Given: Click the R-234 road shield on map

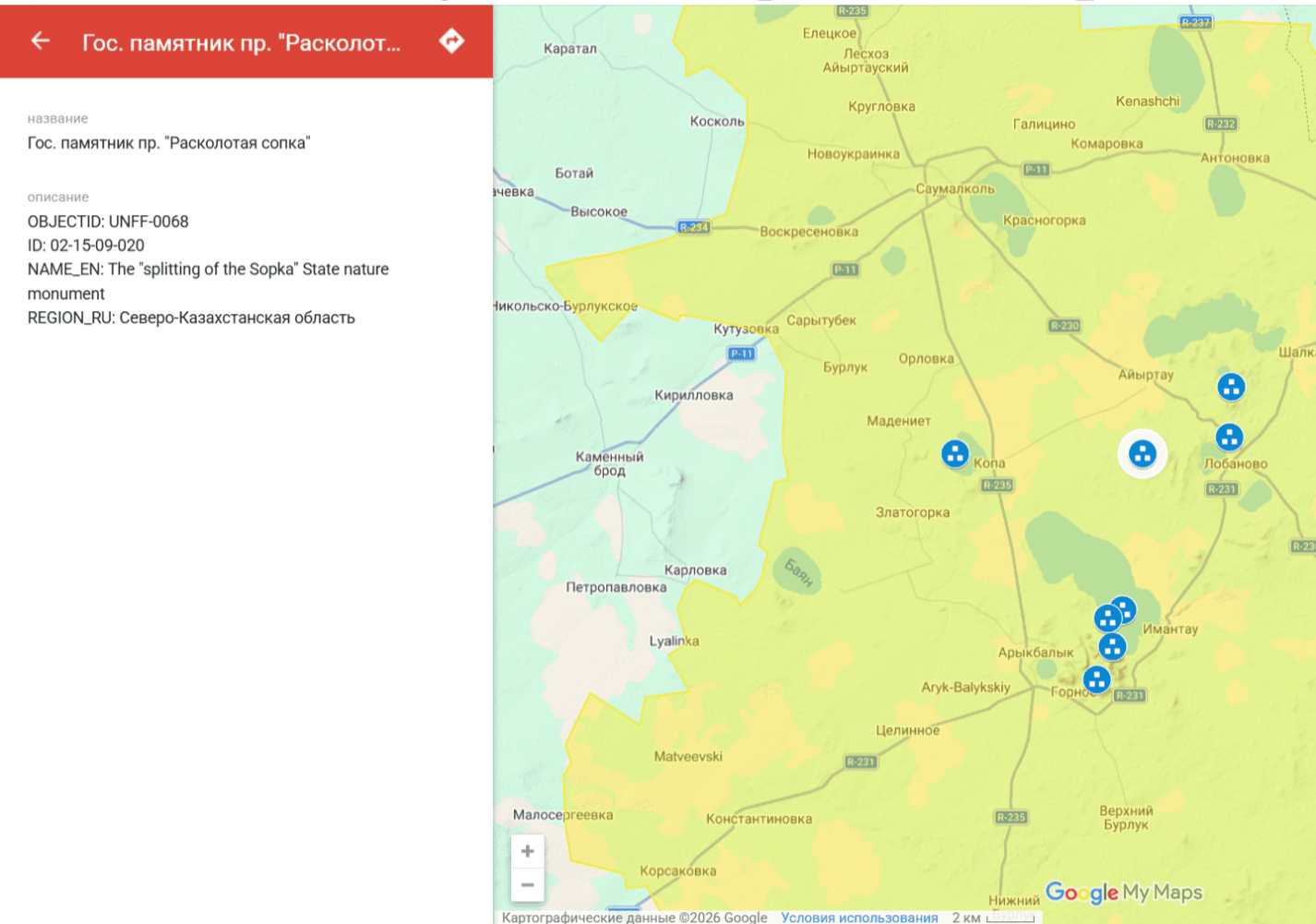Looking at the screenshot, I should pos(694,227).
